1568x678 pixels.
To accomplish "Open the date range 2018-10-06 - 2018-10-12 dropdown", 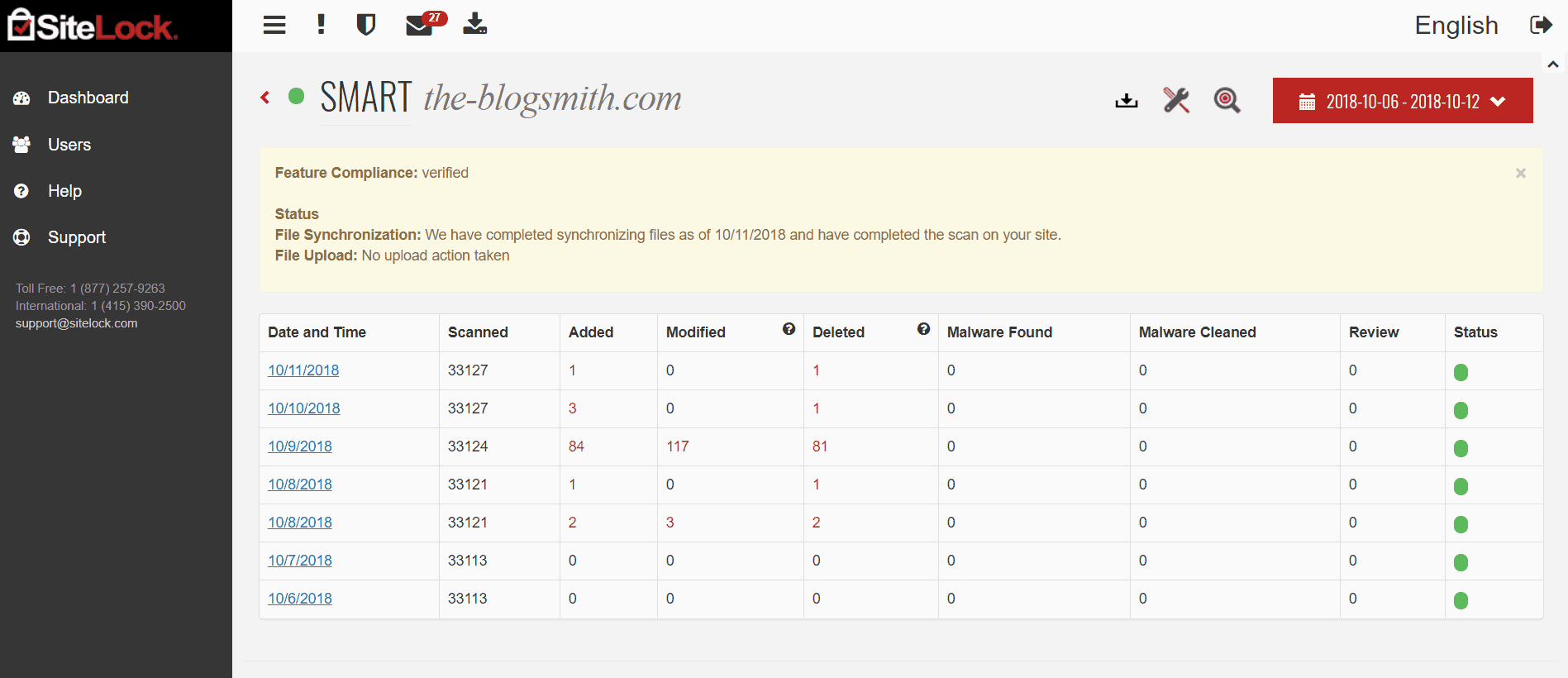I will [x=1403, y=101].
